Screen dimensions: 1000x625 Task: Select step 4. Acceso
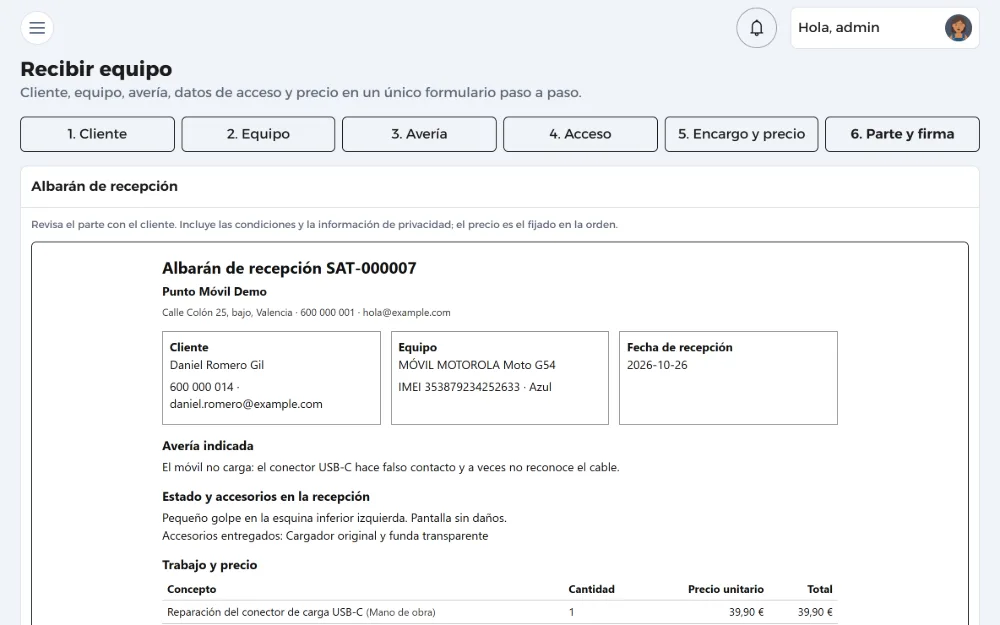(x=580, y=134)
